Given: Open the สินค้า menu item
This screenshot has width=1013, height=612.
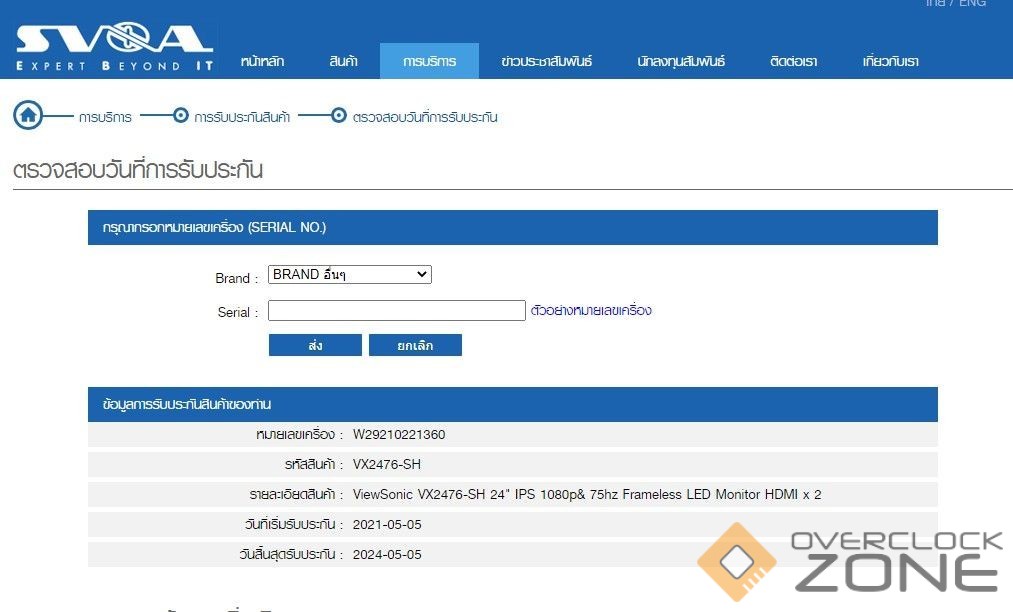Looking at the screenshot, I should click(x=343, y=61).
